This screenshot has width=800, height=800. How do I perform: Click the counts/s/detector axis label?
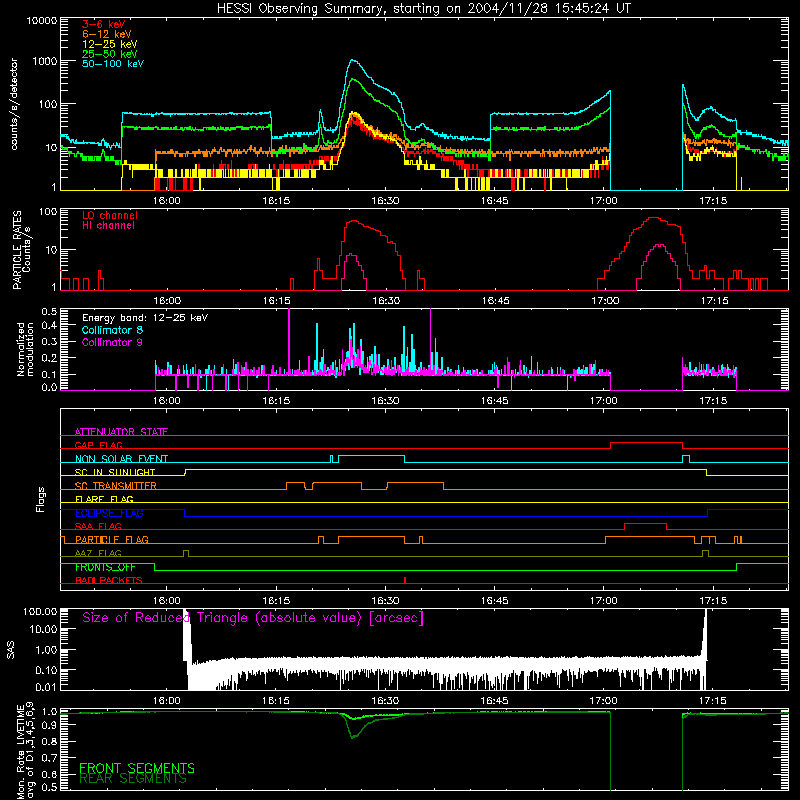pyautogui.click(x=14, y=104)
